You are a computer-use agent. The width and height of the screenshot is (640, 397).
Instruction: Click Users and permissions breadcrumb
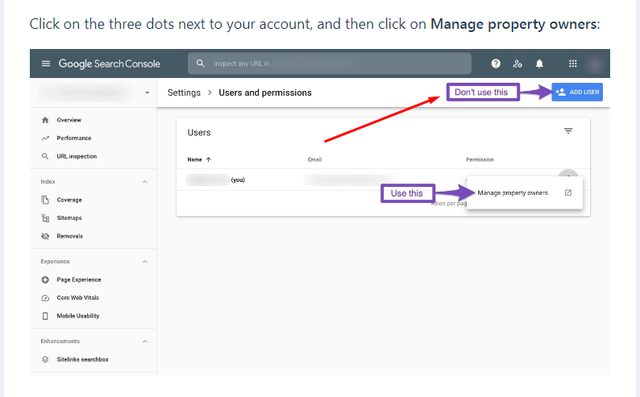tap(265, 93)
